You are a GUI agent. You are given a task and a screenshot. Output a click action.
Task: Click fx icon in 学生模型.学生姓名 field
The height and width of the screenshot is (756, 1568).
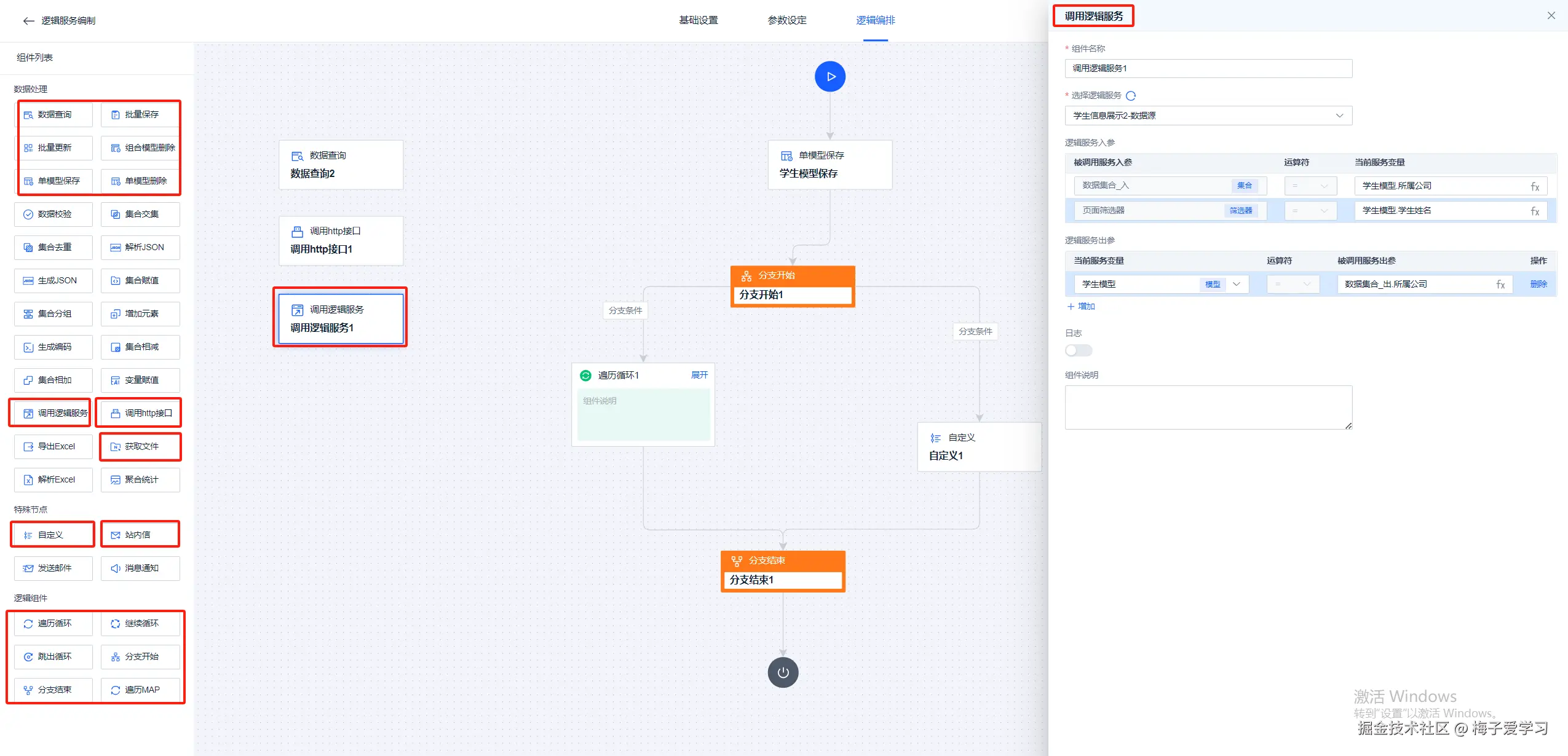coord(1535,211)
